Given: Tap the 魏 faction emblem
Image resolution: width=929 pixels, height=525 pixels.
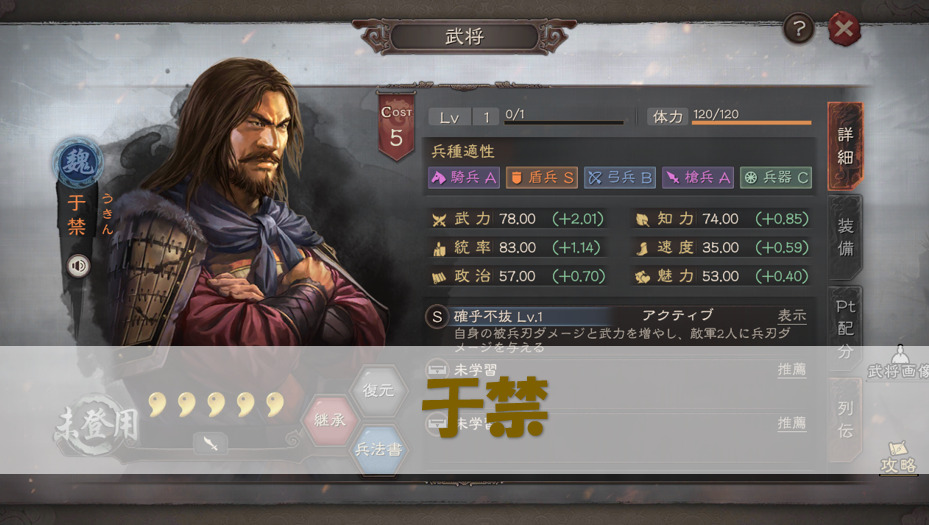Looking at the screenshot, I should [78, 162].
